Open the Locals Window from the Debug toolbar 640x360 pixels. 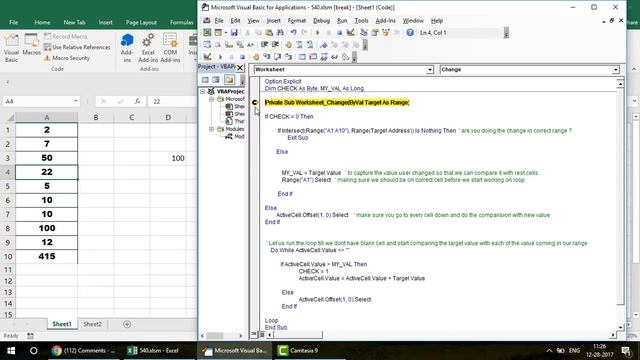coord(302,57)
